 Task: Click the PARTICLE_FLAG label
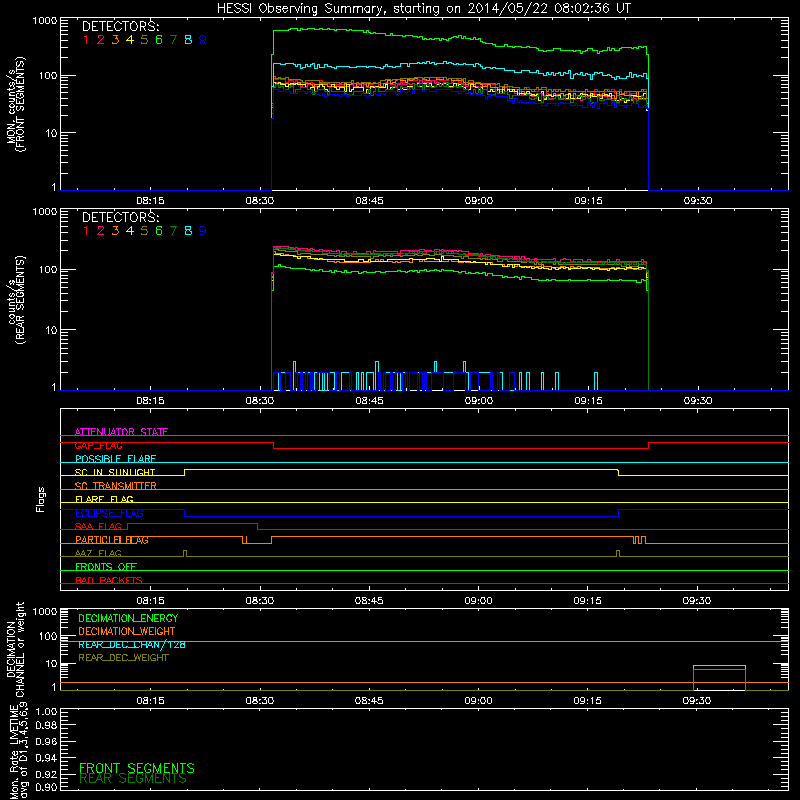(x=112, y=540)
